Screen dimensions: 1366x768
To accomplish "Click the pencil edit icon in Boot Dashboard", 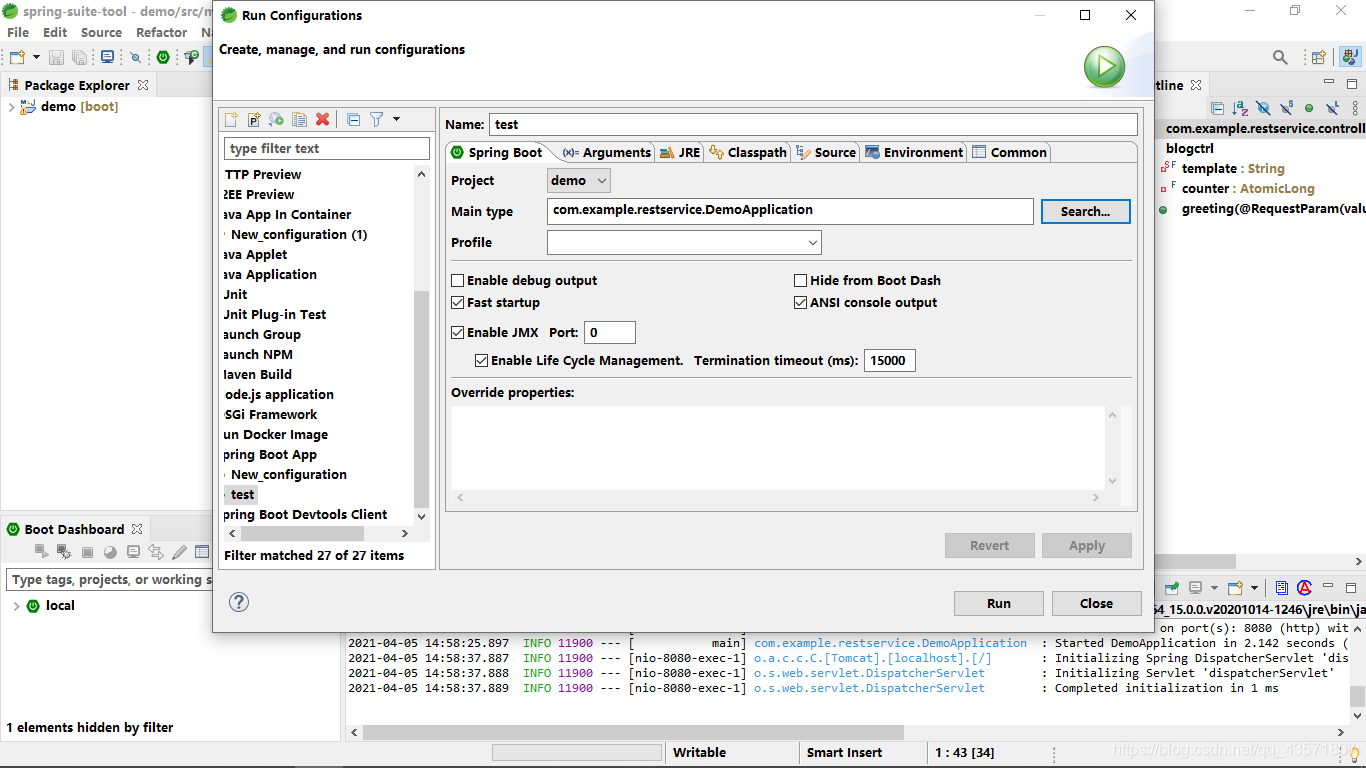I will pos(179,552).
